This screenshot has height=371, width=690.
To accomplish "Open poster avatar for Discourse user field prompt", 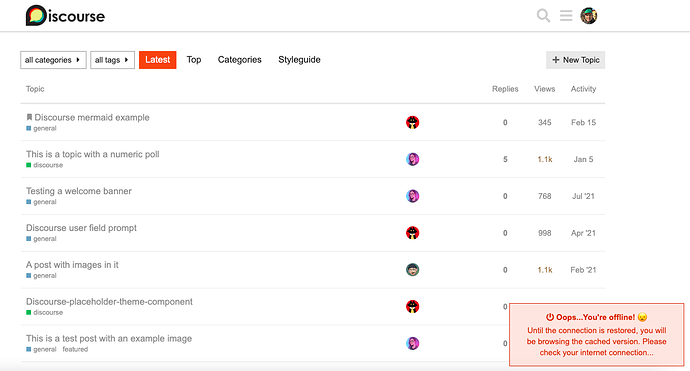I will tap(412, 233).
